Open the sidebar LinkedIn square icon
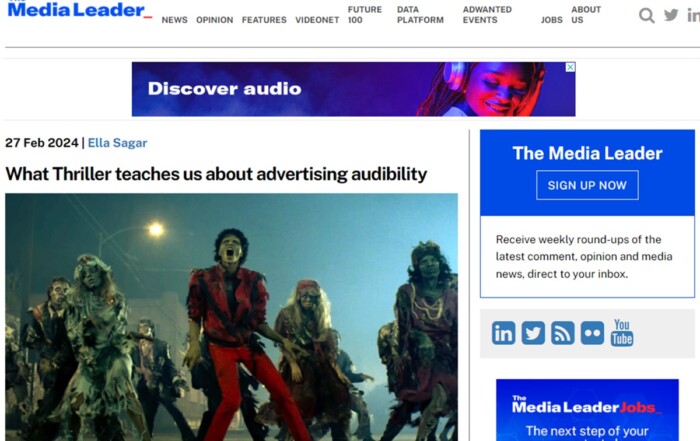 point(503,333)
